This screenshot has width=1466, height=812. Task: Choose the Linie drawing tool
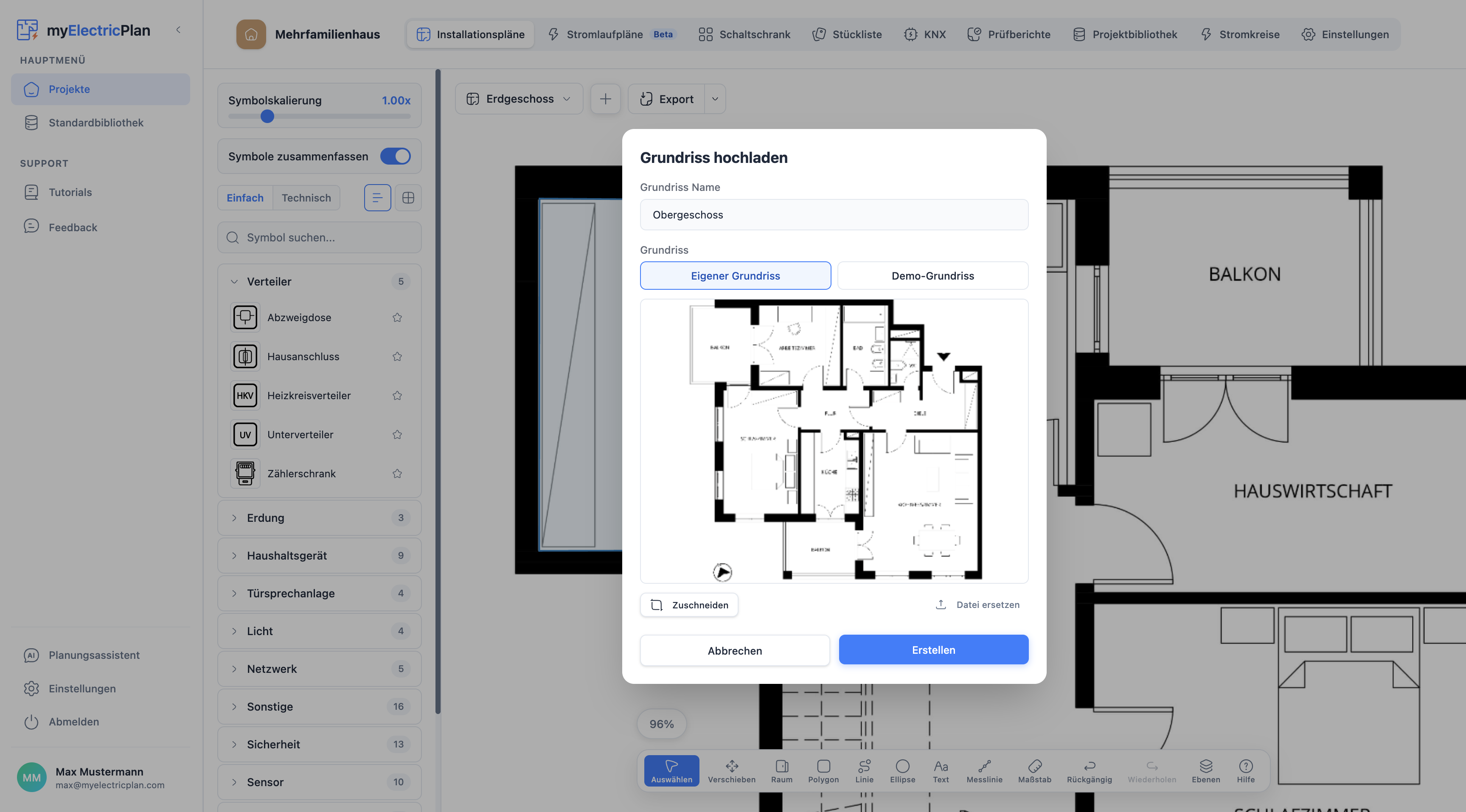(865, 771)
